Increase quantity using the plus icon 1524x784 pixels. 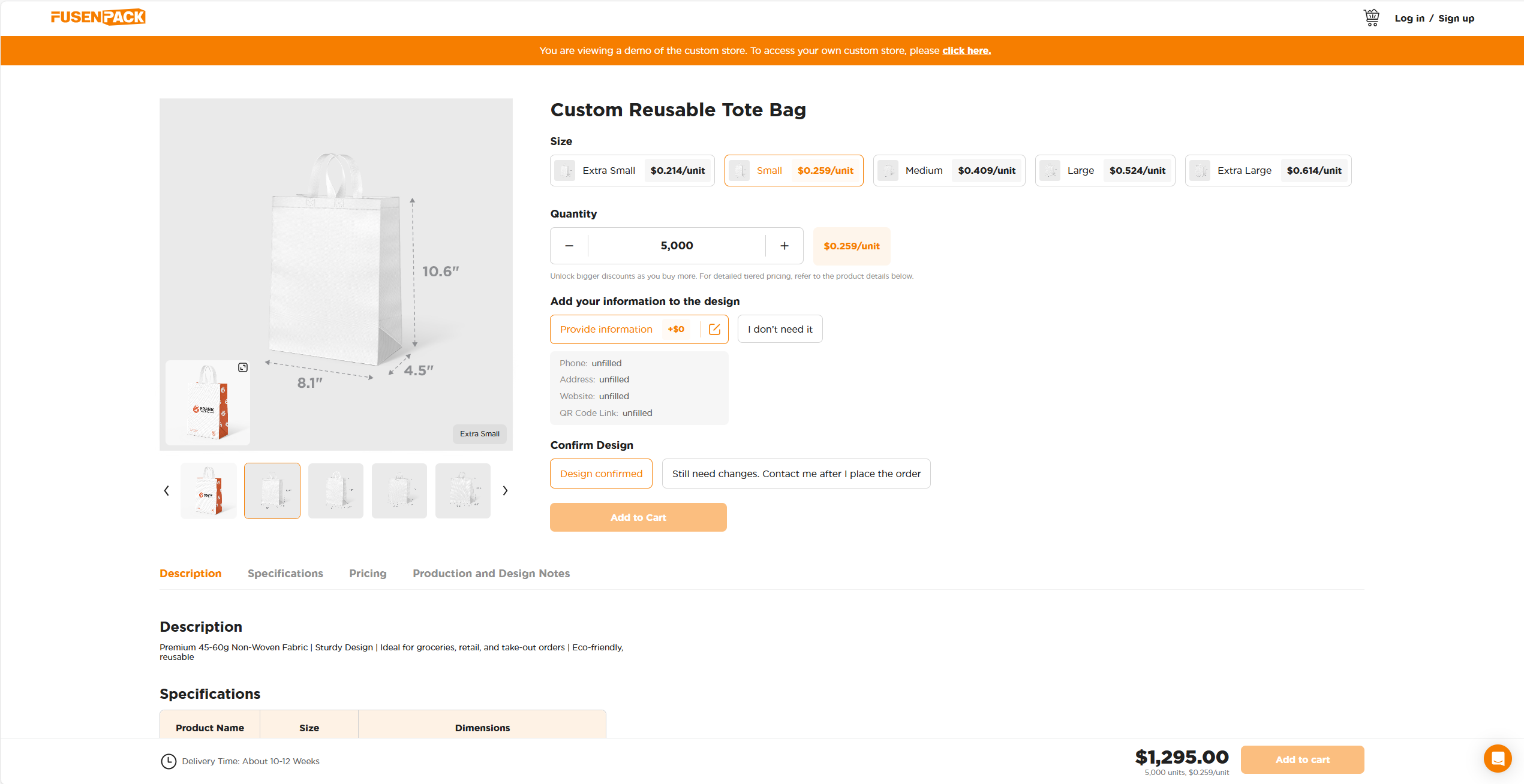[x=784, y=246]
